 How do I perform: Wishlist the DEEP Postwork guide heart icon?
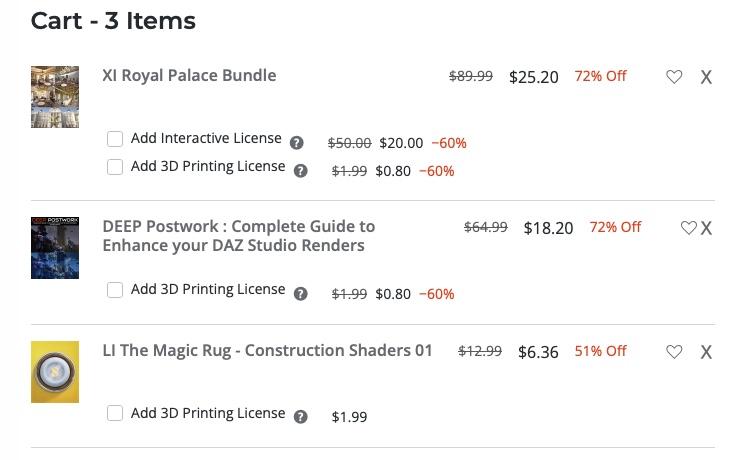pos(688,228)
